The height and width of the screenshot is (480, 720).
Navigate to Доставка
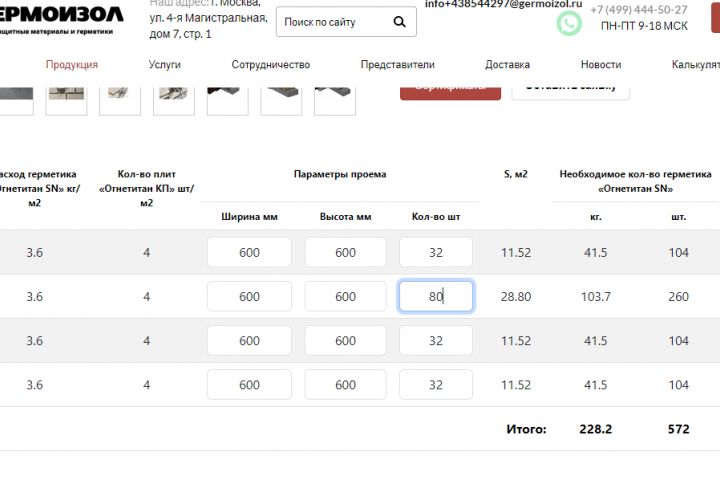[507, 65]
